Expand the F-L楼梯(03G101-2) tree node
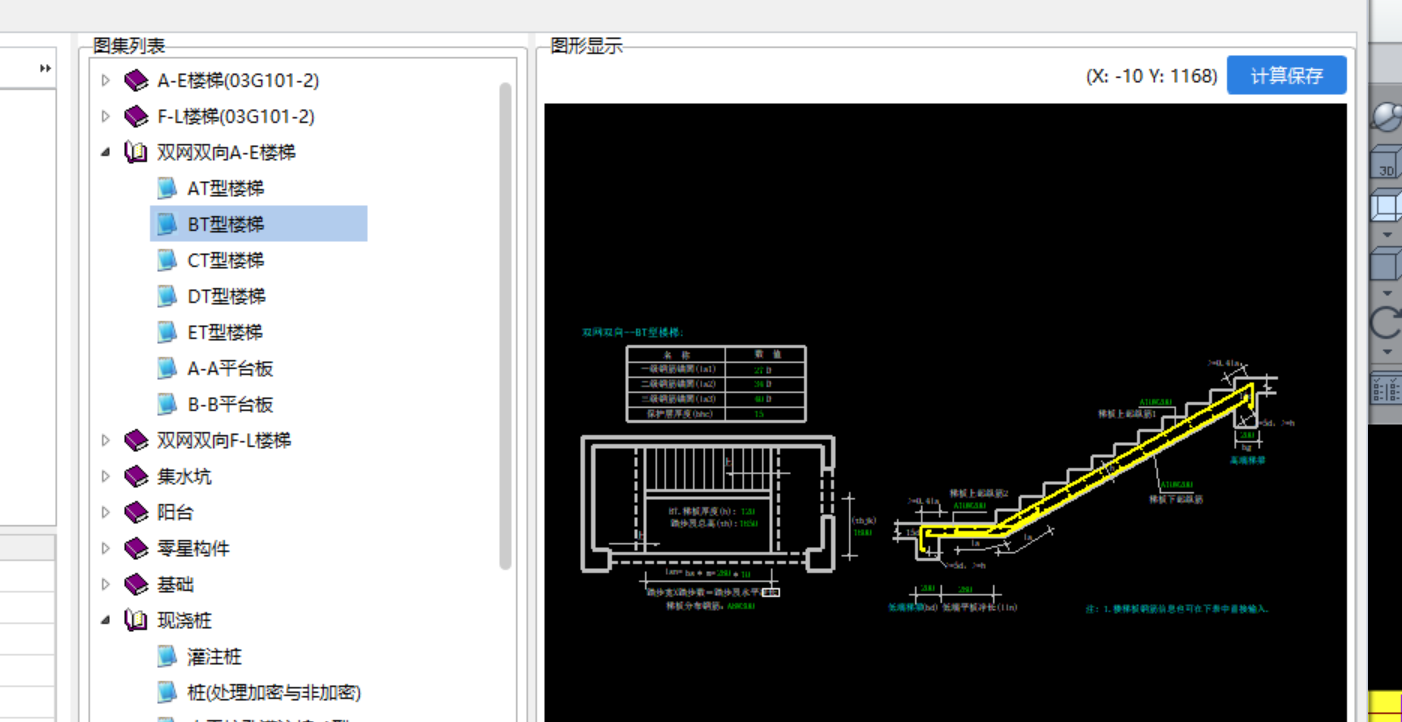Screen dimensions: 1402x722 coord(106,117)
